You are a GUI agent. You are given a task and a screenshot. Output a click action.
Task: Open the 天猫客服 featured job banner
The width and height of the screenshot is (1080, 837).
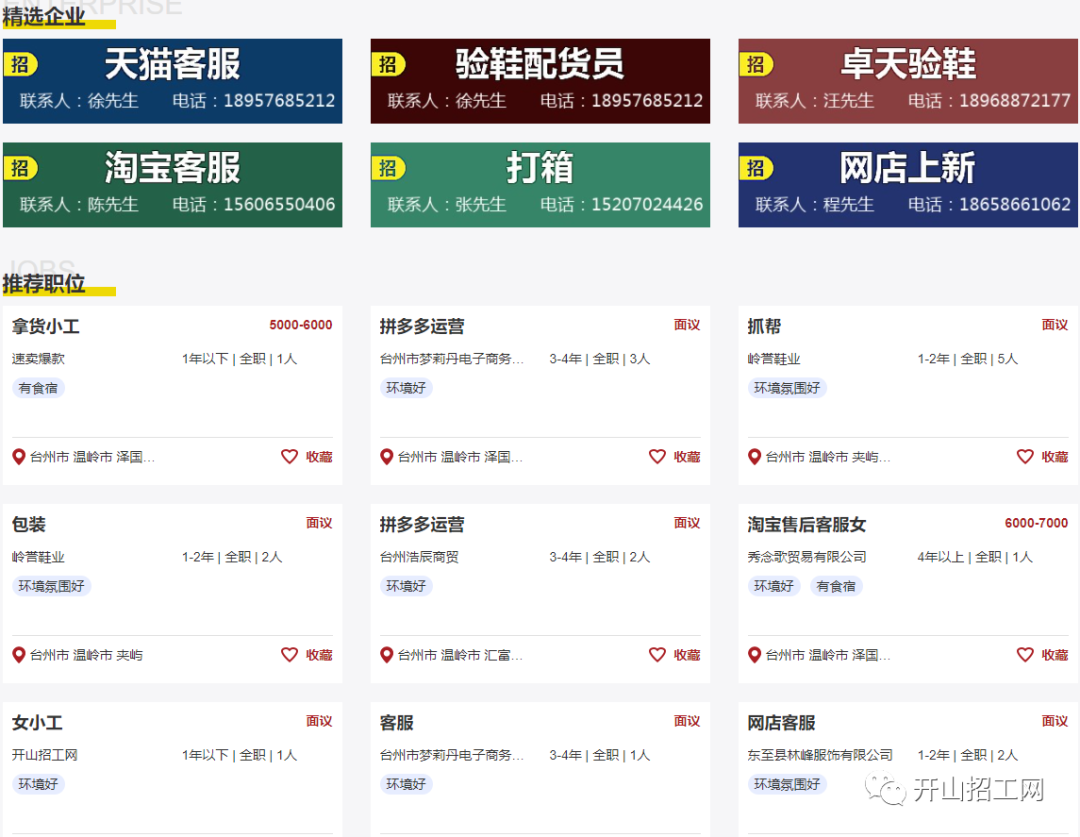pyautogui.click(x=172, y=80)
